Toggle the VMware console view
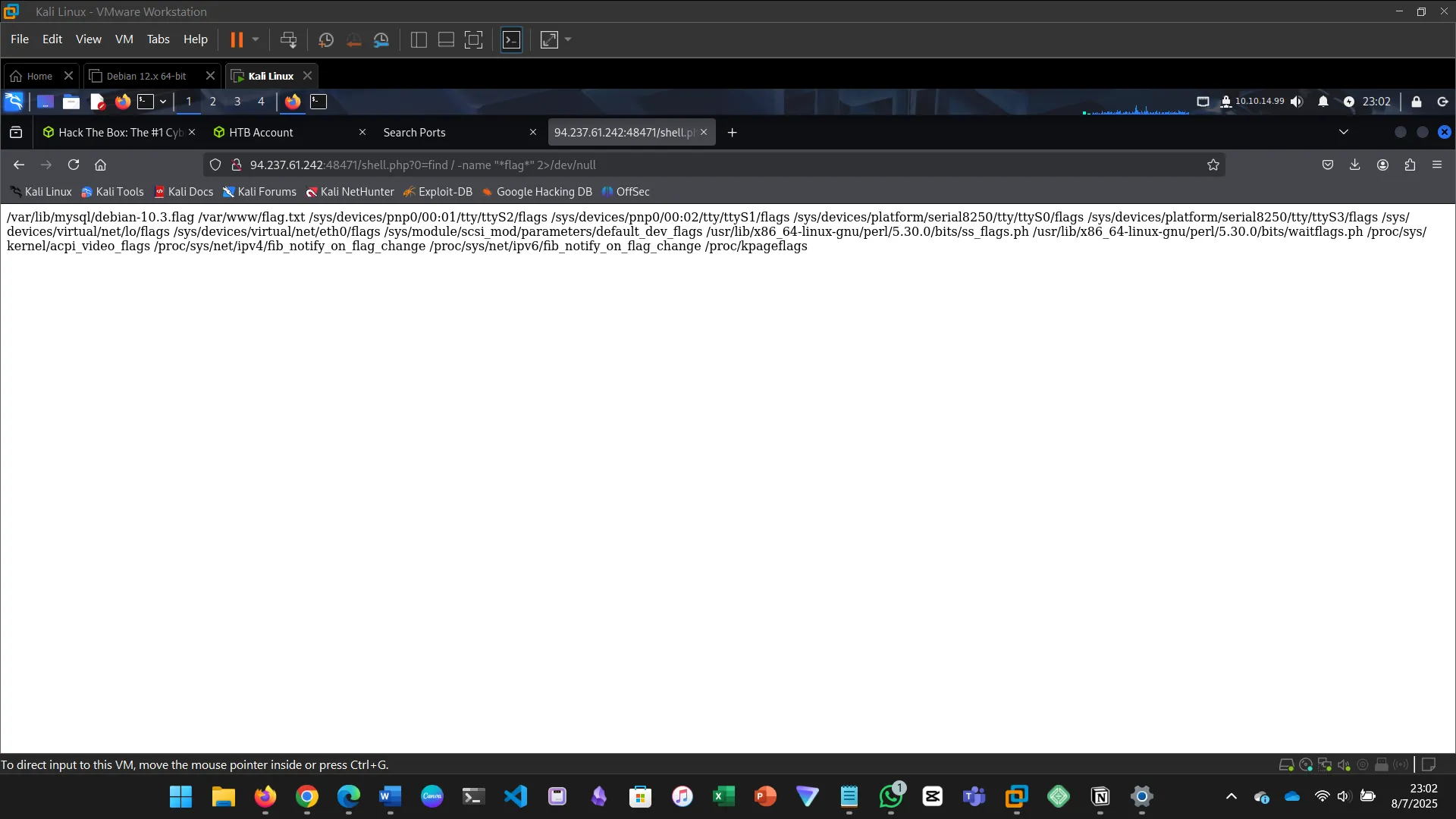The height and width of the screenshot is (819, 1456). [x=512, y=39]
